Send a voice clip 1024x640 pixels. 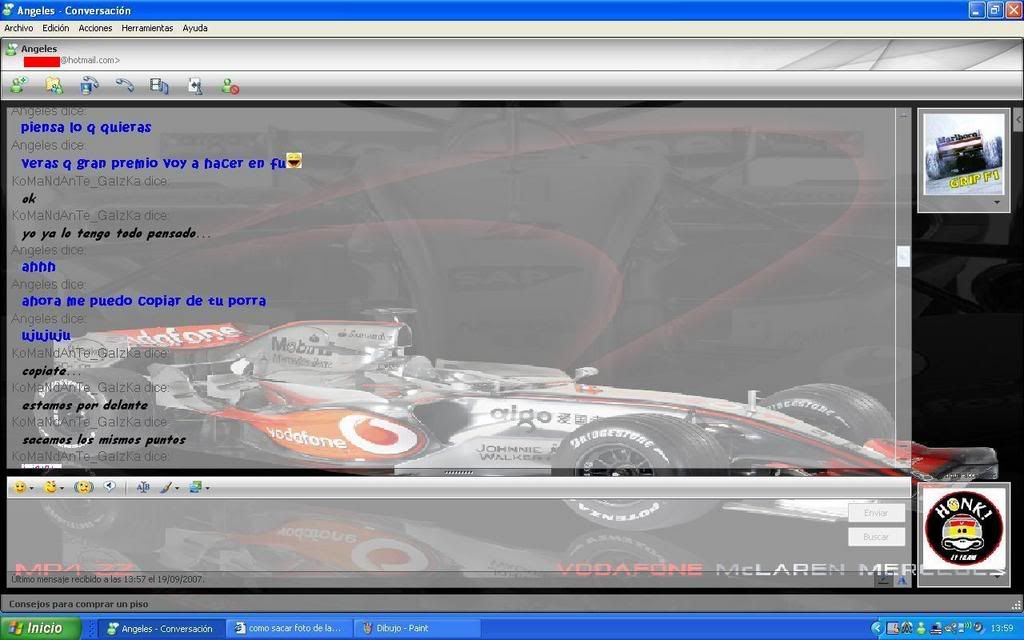(x=110, y=487)
